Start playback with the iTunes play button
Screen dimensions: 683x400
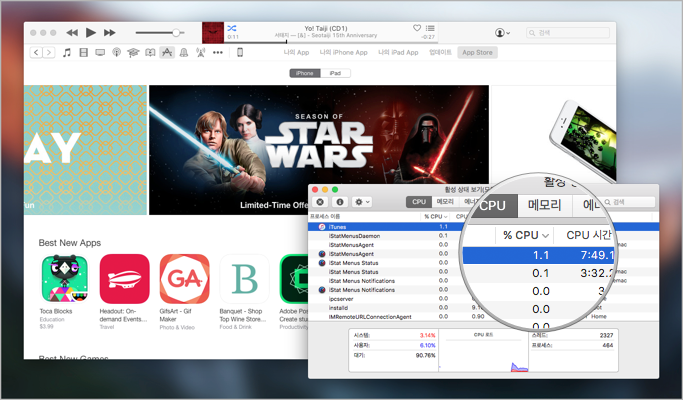91,33
